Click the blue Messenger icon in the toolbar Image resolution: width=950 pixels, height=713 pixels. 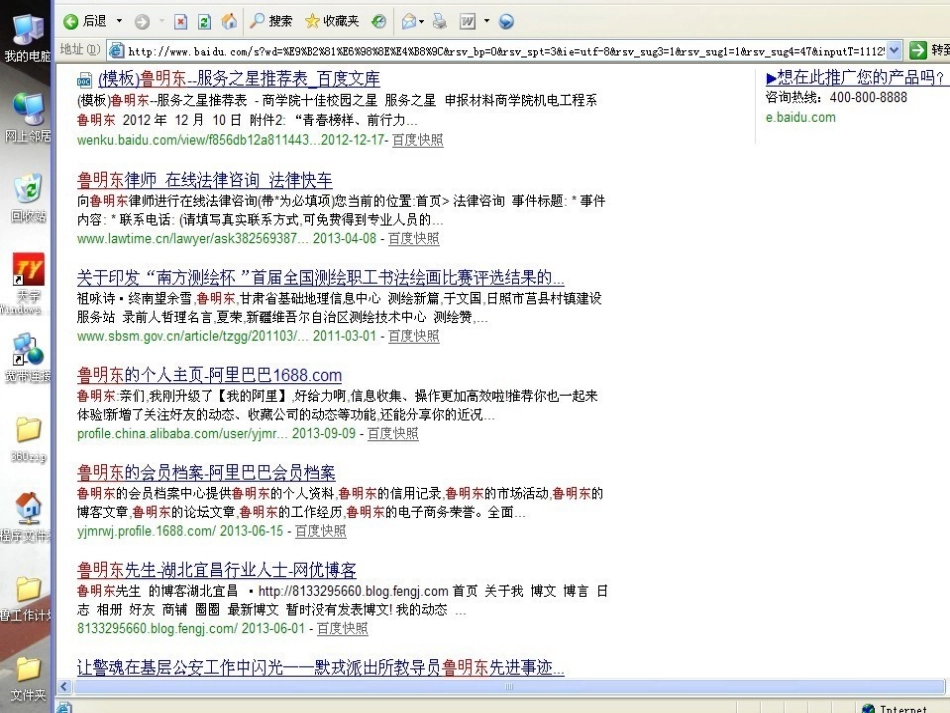tap(506, 22)
